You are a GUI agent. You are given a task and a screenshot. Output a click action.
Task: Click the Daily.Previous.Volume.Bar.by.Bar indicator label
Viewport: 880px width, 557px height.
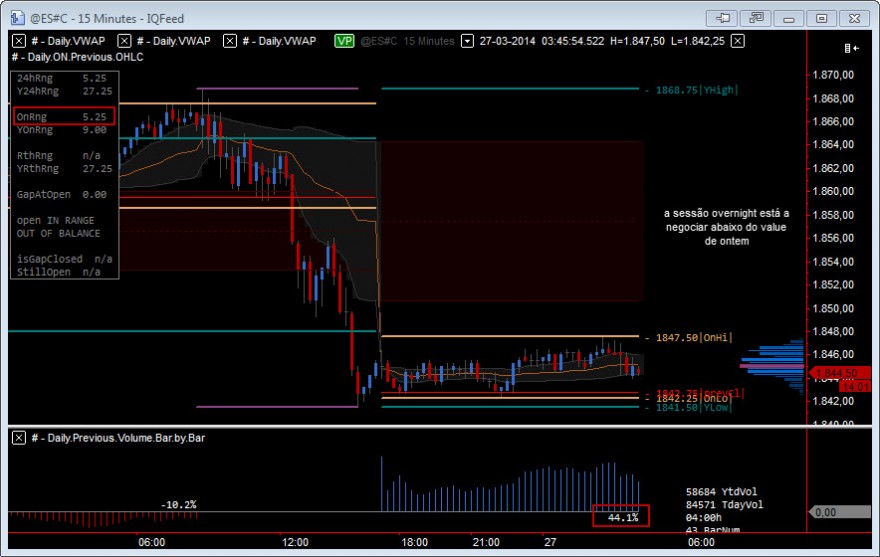coord(118,438)
